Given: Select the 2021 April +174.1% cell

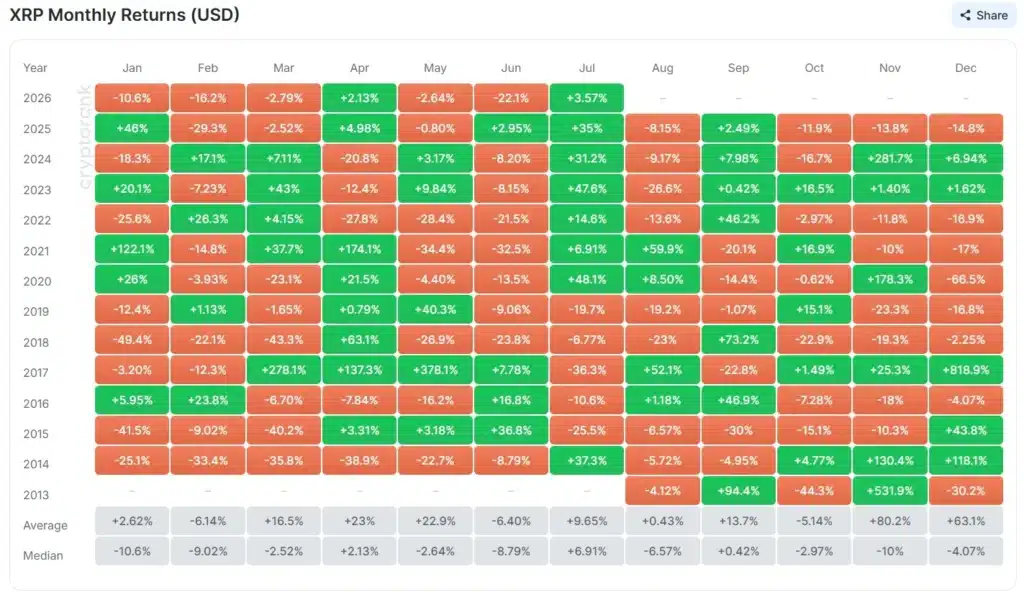Looking at the screenshot, I should 359,250.
